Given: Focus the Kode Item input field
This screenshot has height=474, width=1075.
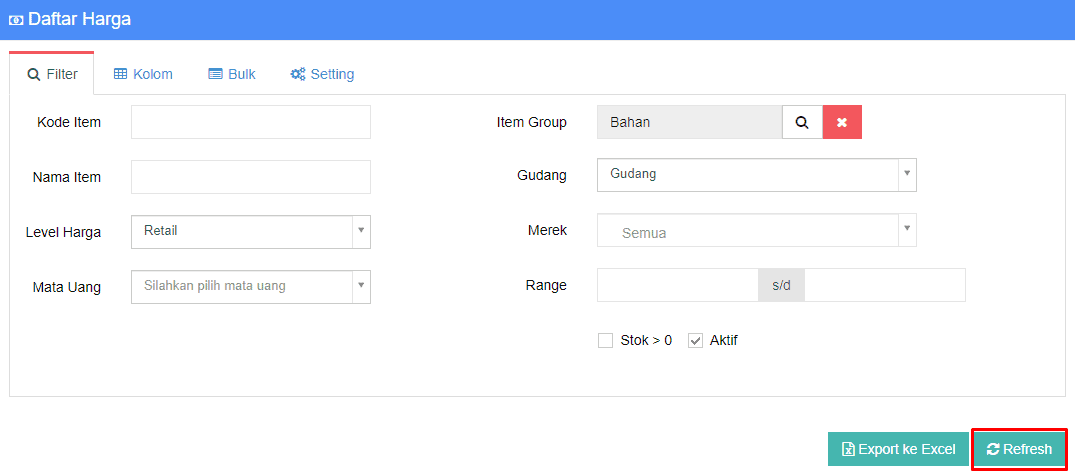Looking at the screenshot, I should tap(251, 122).
